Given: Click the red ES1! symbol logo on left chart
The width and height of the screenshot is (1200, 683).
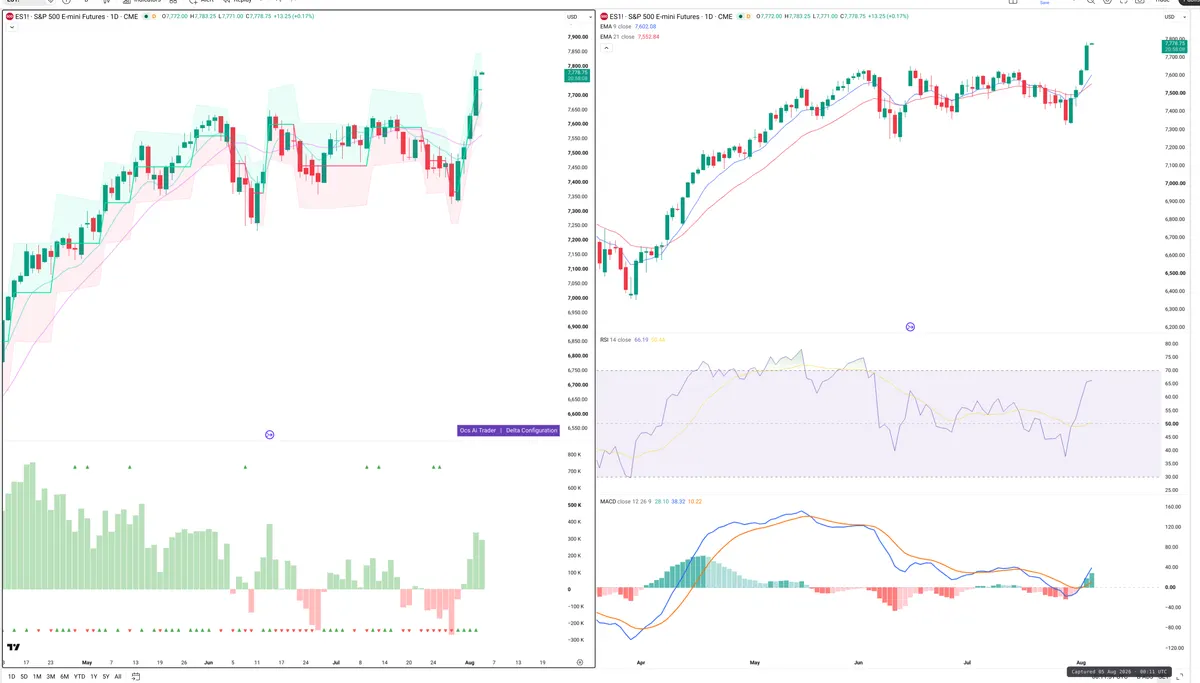Looking at the screenshot, I should [9, 17].
